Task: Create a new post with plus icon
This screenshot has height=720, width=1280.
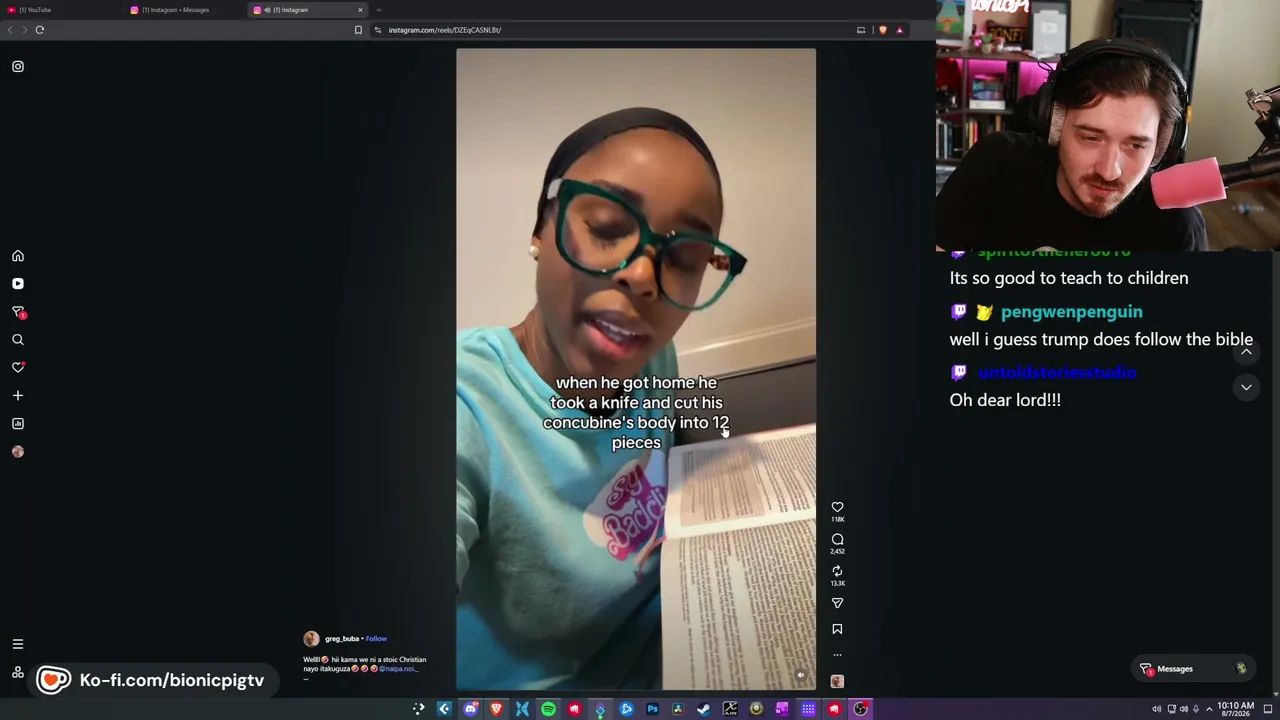Action: pyautogui.click(x=18, y=396)
